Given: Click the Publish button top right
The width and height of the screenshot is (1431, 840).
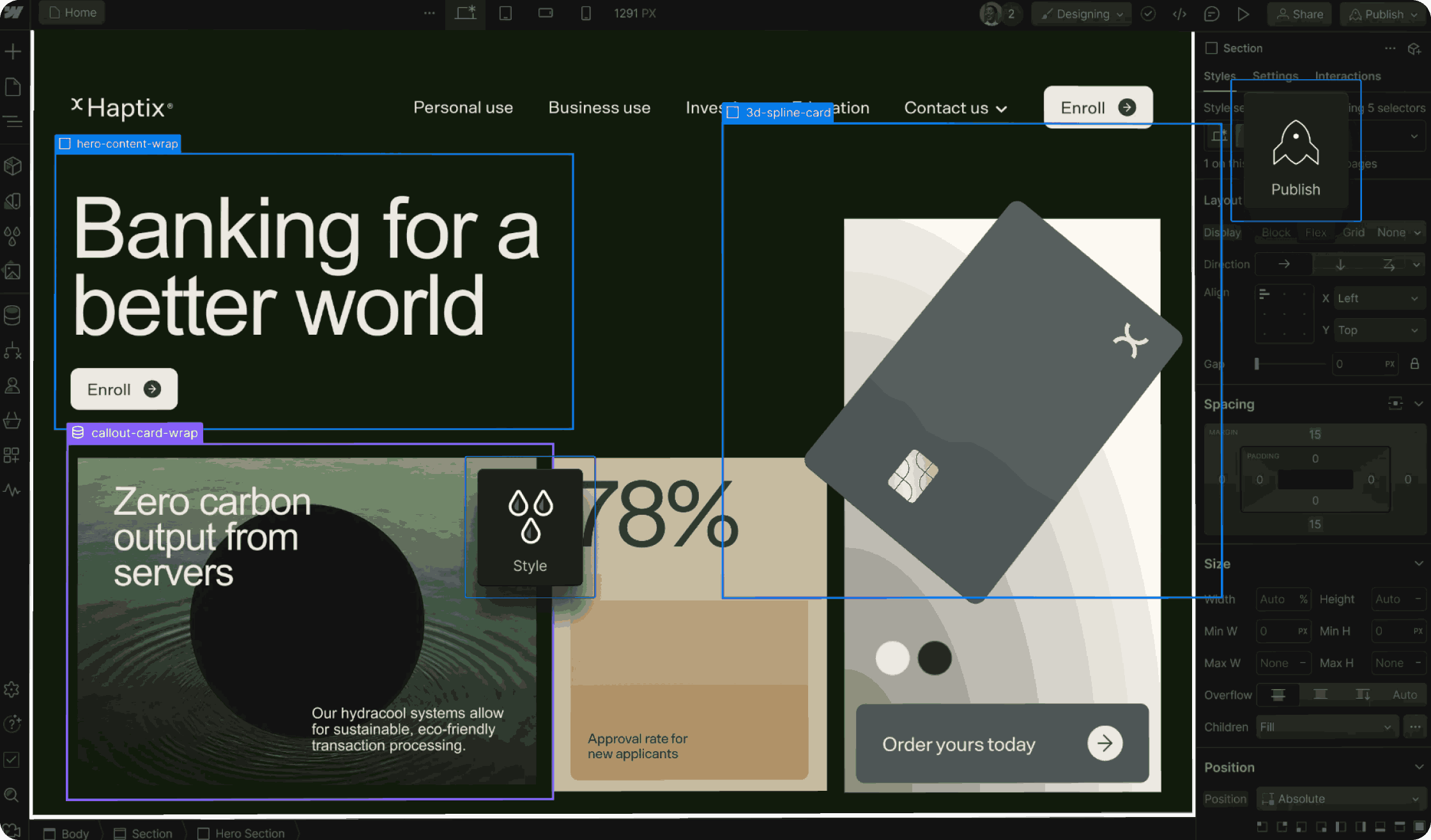Looking at the screenshot, I should pyautogui.click(x=1385, y=13).
